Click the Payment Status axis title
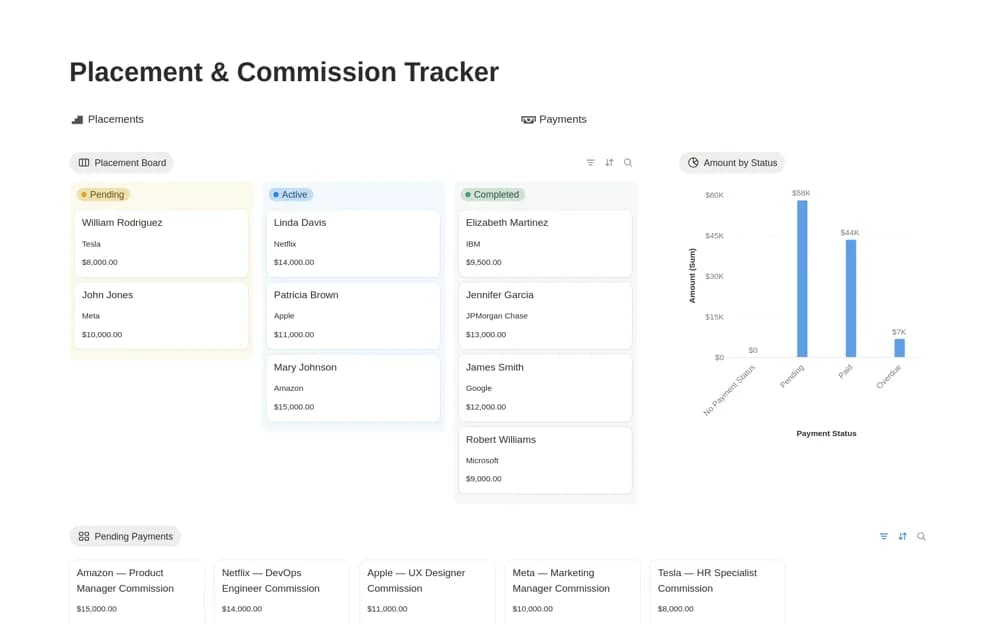 (826, 433)
